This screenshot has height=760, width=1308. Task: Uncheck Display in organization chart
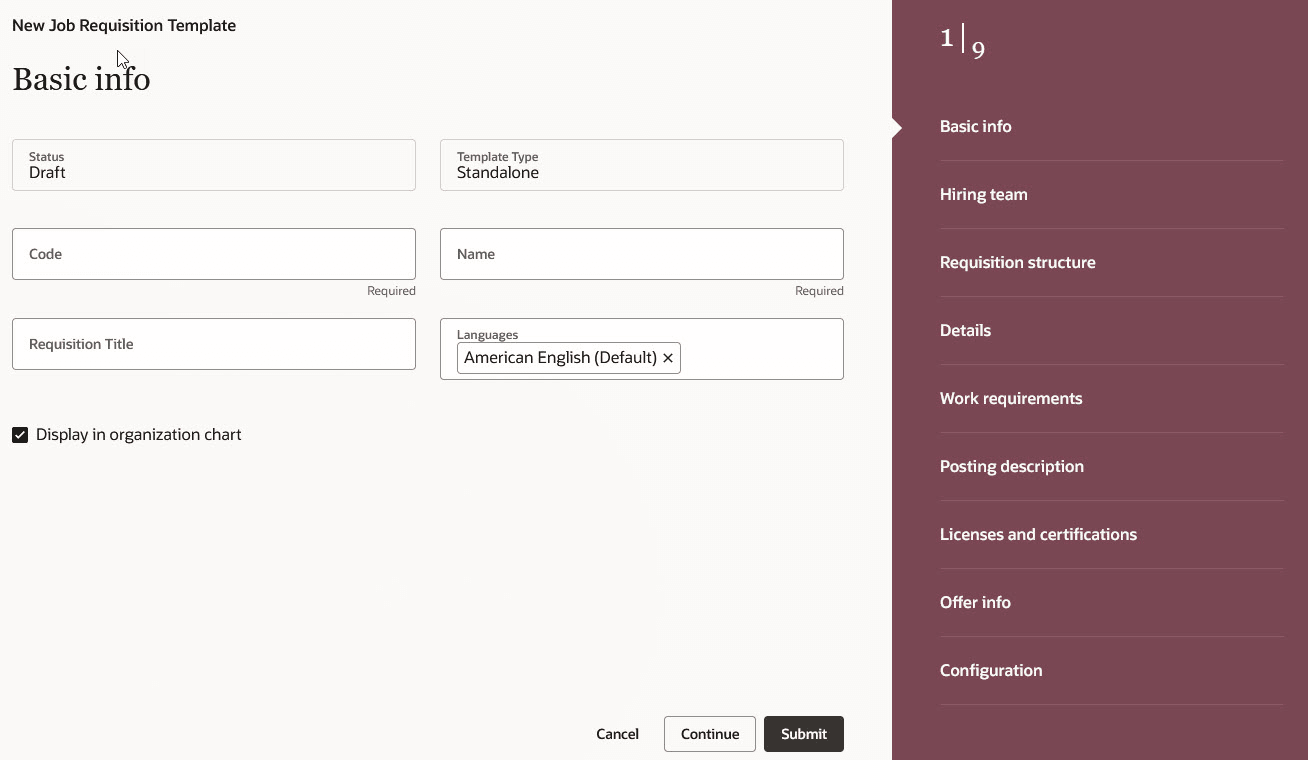[x=20, y=434]
